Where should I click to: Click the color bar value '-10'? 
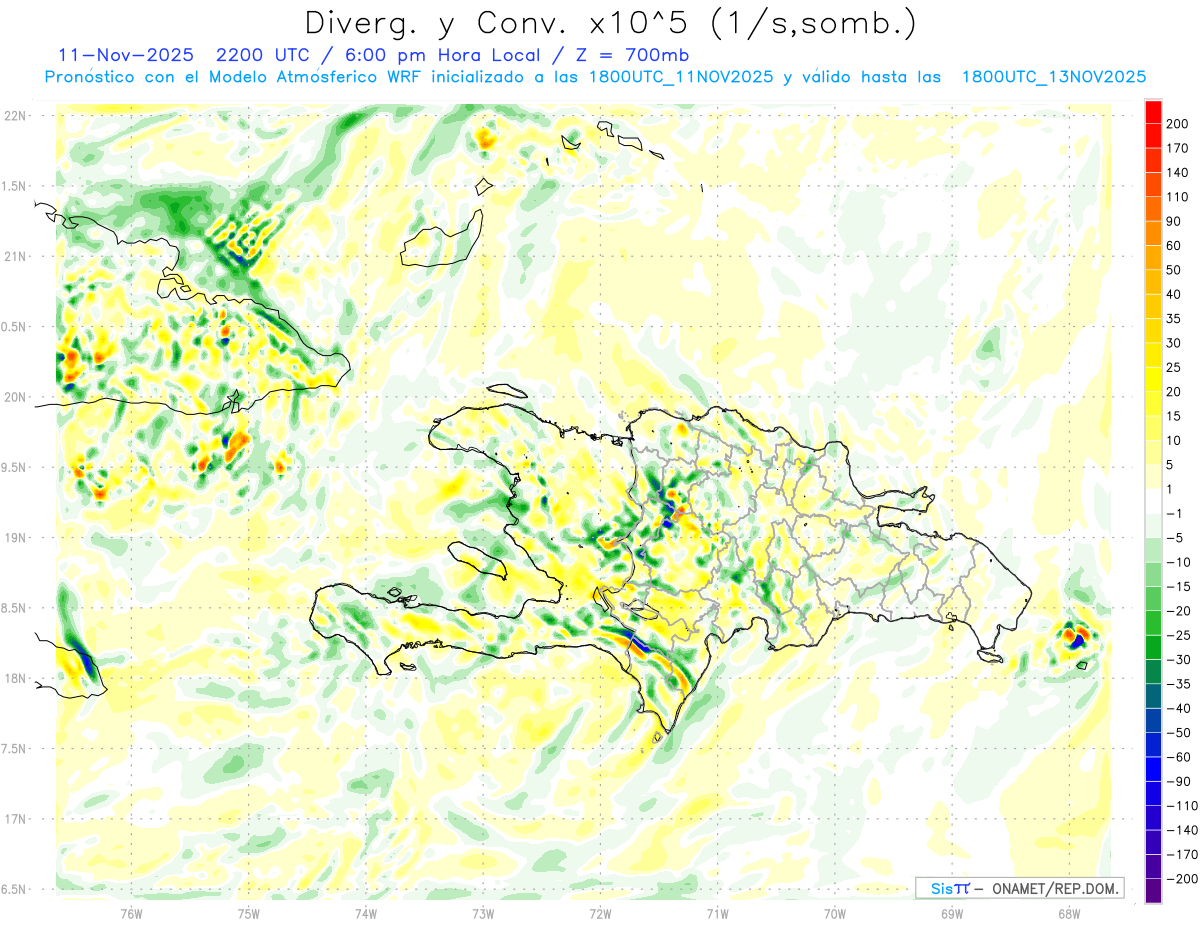[1179, 562]
